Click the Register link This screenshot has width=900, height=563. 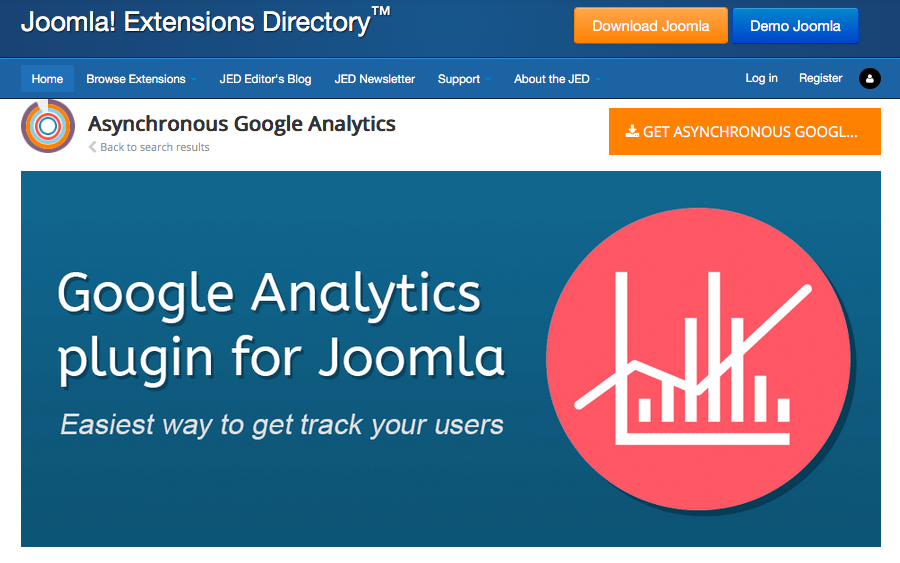[820, 78]
